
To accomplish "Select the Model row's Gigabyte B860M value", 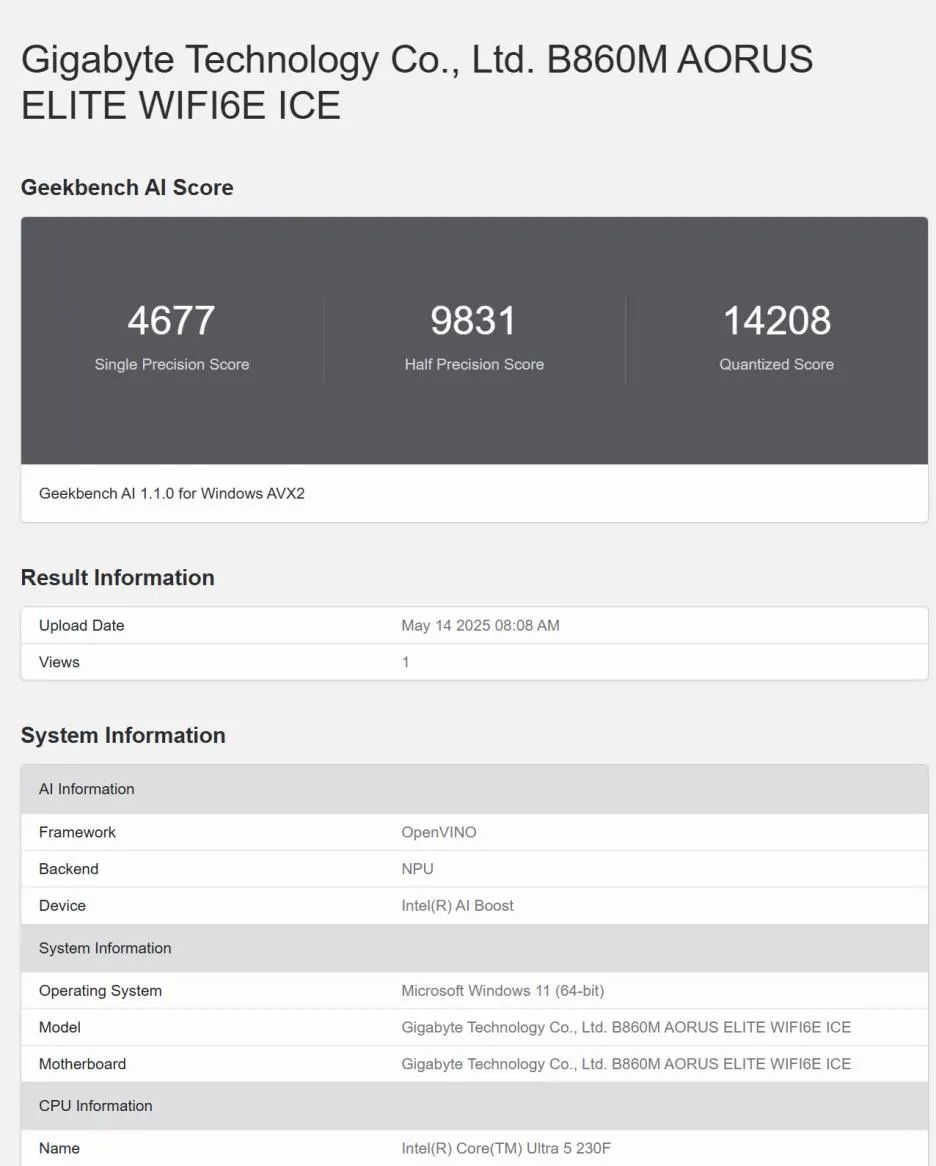I will (x=626, y=1027).
